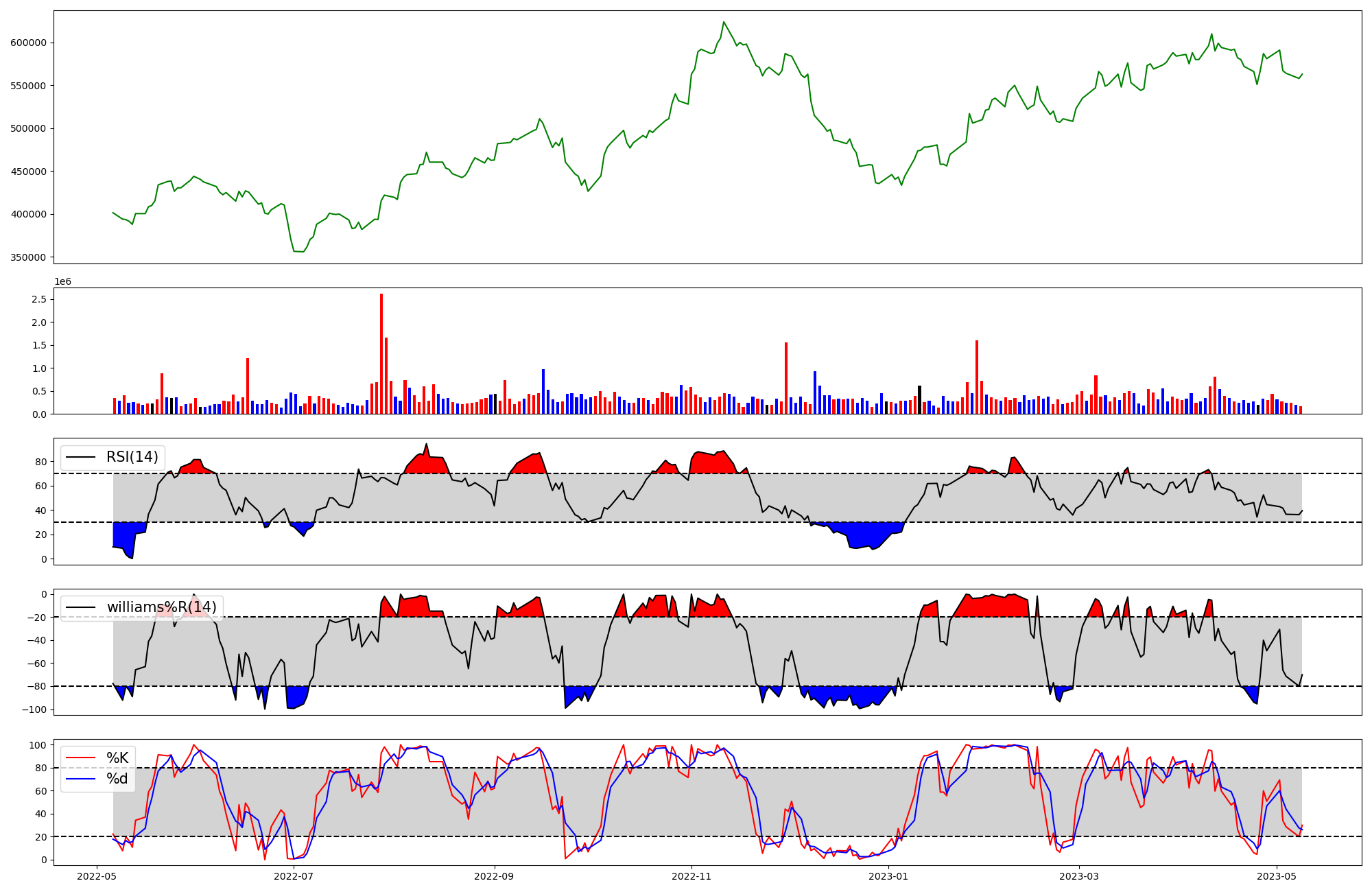Select the 2022-07 date tick label

coord(294,876)
